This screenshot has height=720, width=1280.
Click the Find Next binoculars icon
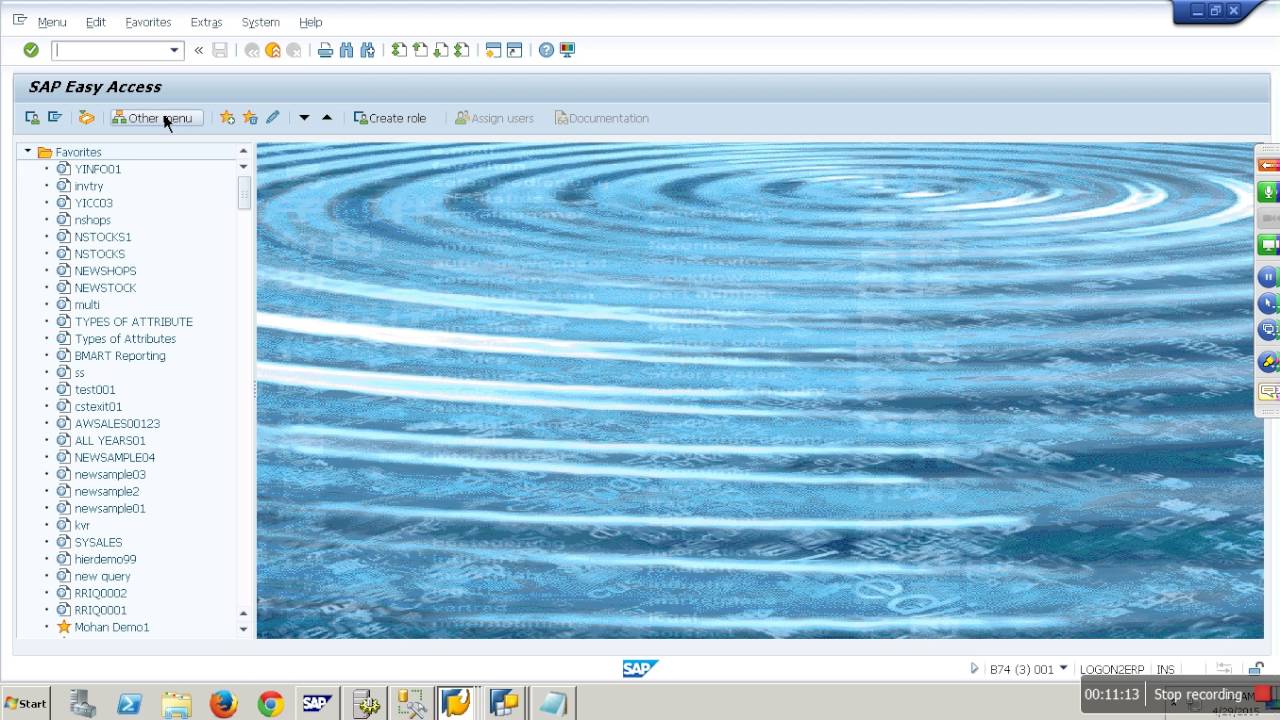tap(367, 50)
